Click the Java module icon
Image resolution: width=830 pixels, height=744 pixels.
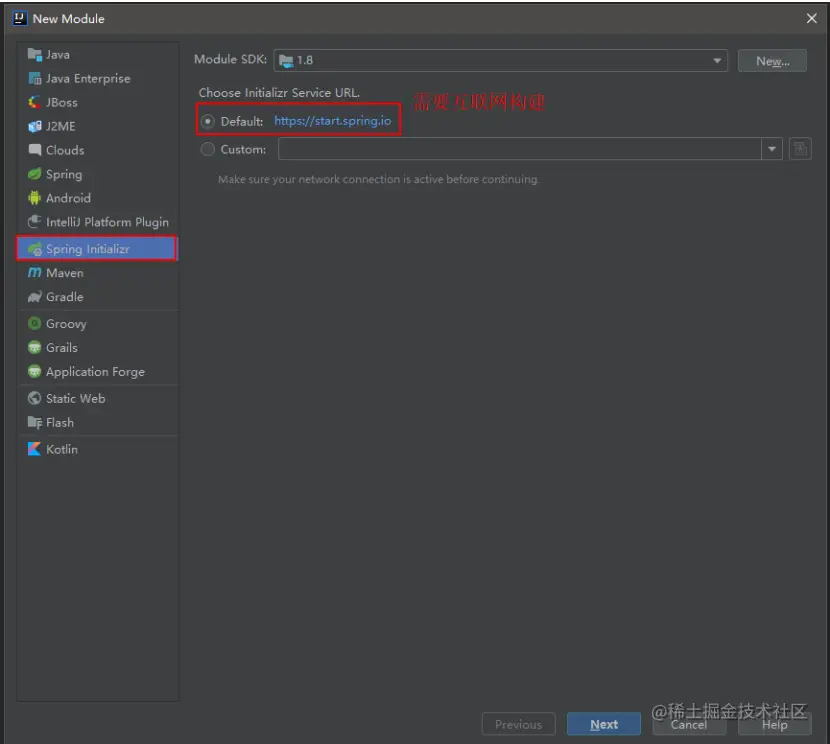point(34,55)
